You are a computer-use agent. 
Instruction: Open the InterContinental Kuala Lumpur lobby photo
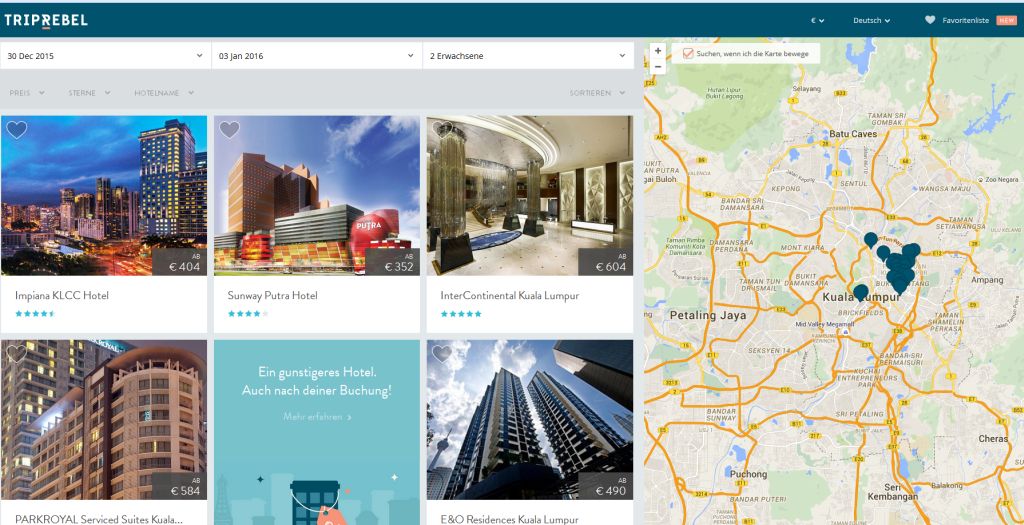pyautogui.click(x=530, y=195)
